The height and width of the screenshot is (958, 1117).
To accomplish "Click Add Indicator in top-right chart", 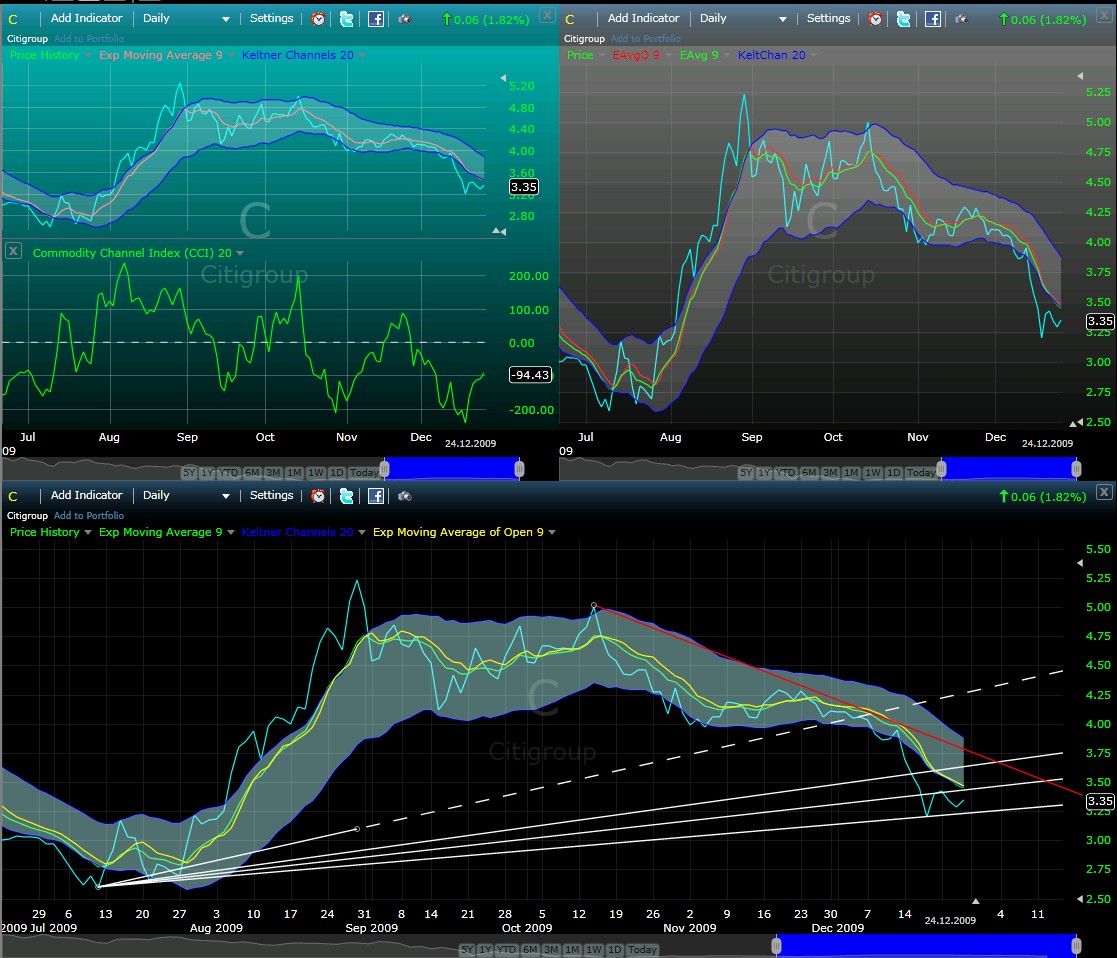I will click(643, 19).
